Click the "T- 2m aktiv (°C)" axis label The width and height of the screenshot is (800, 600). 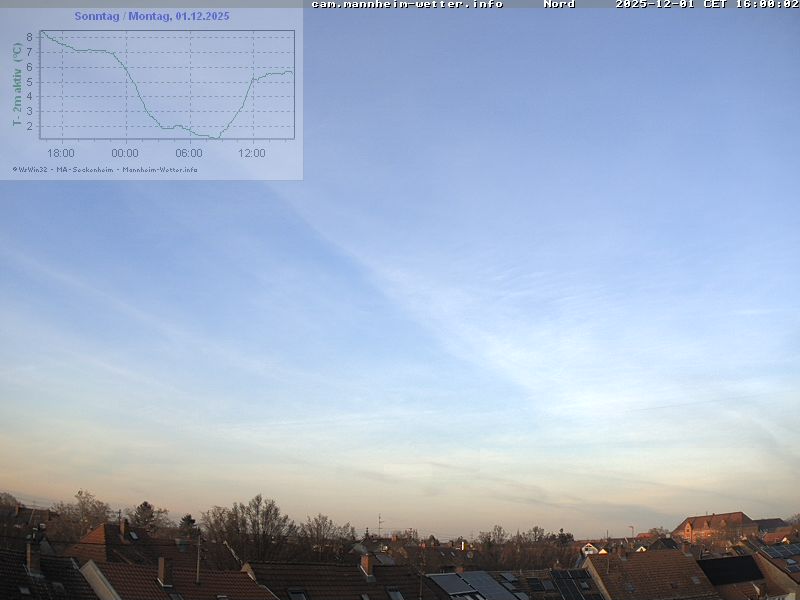(17, 85)
